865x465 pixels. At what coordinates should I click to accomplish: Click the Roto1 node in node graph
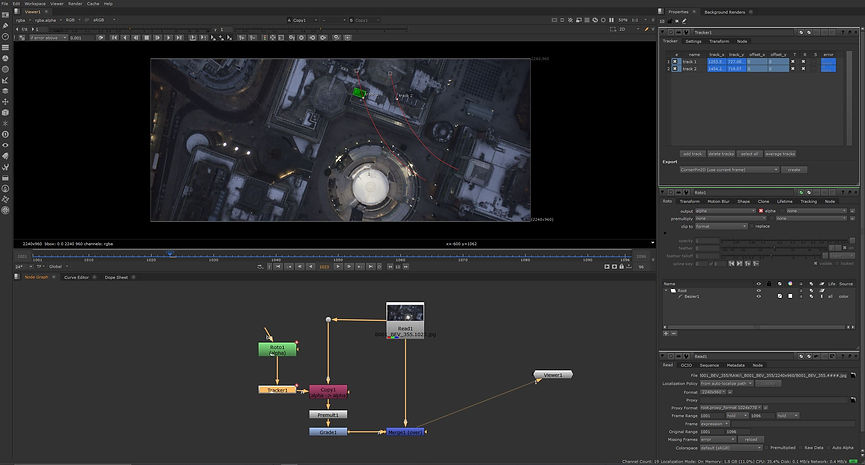pos(277,350)
